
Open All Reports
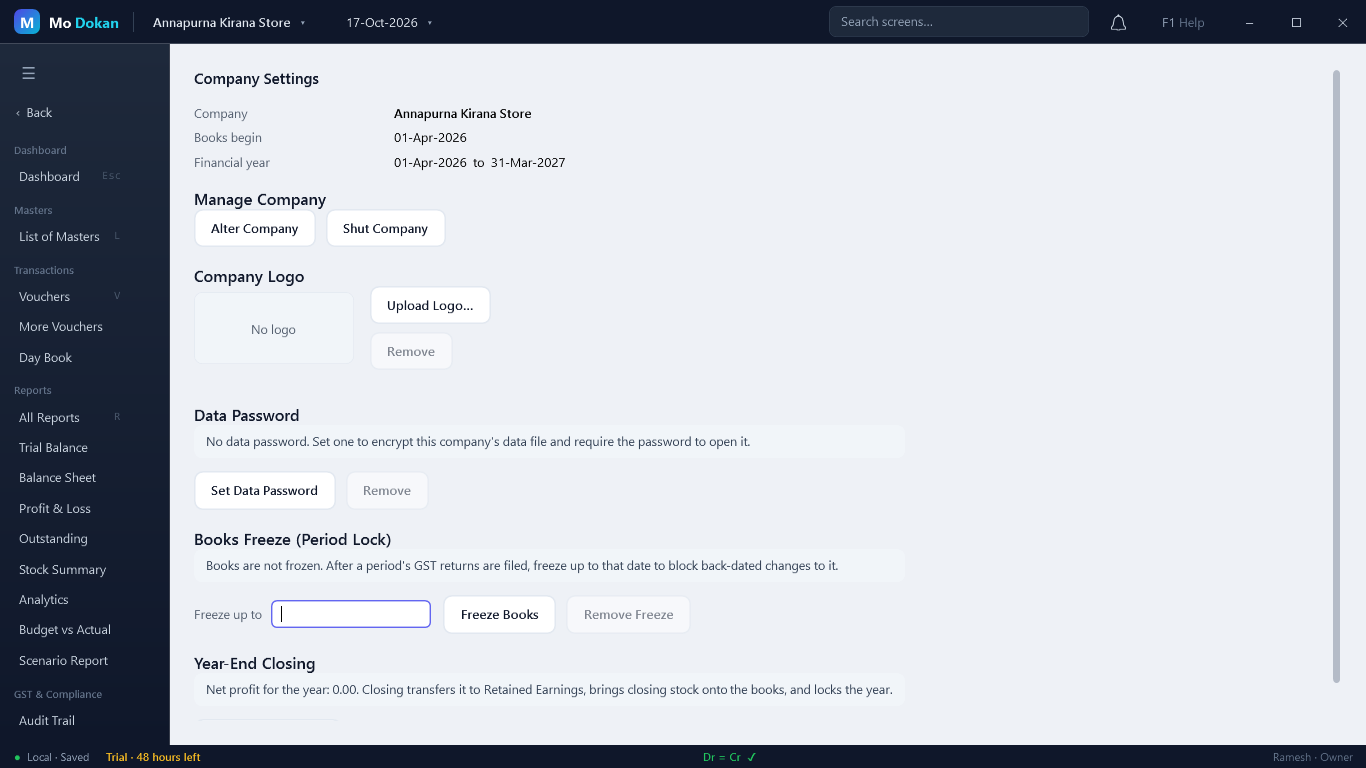pos(69,417)
